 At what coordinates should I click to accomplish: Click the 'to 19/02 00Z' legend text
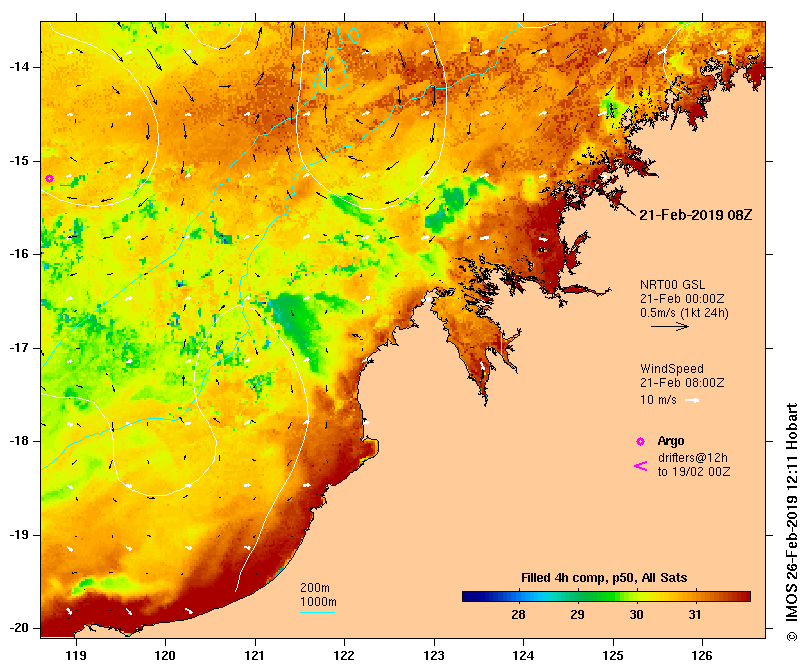694,472
